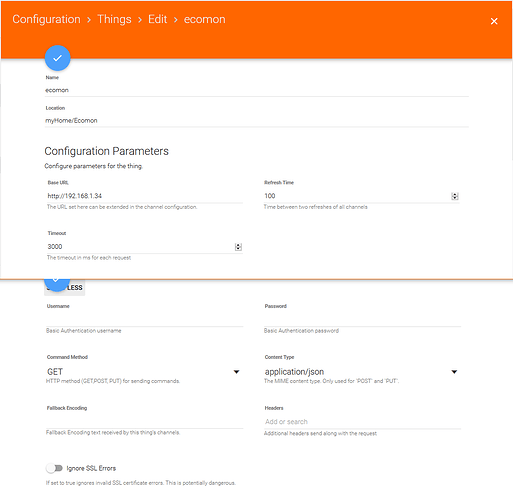Open the Command Method dropdown arrow
This screenshot has height=500, width=513.
pos(236,372)
